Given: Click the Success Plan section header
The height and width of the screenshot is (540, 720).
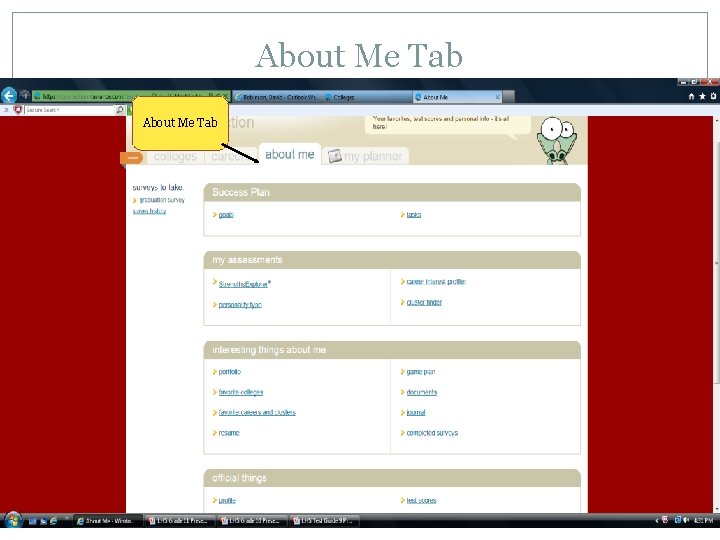Looking at the screenshot, I should coord(392,192).
